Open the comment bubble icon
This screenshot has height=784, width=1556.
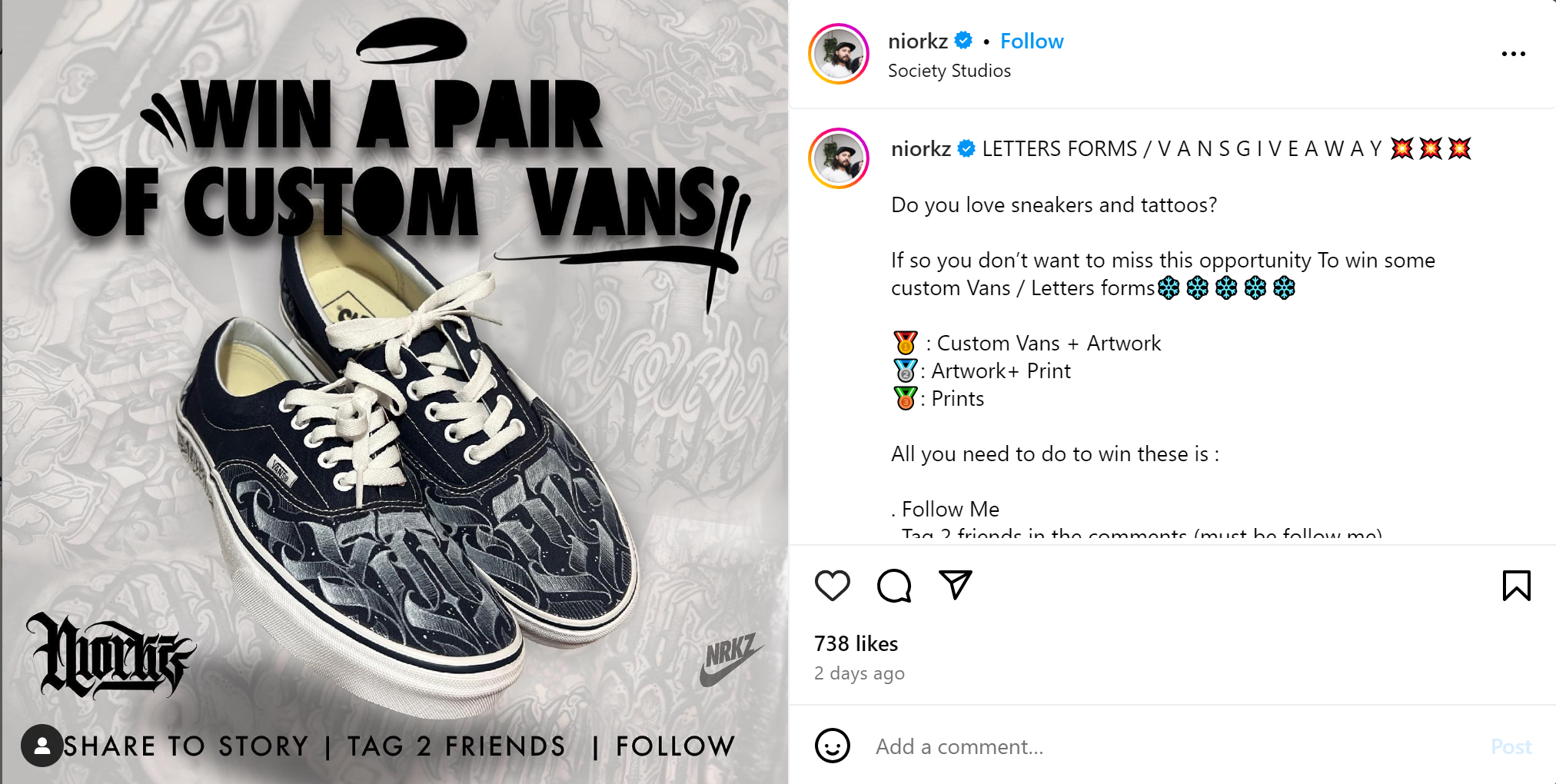tap(893, 585)
